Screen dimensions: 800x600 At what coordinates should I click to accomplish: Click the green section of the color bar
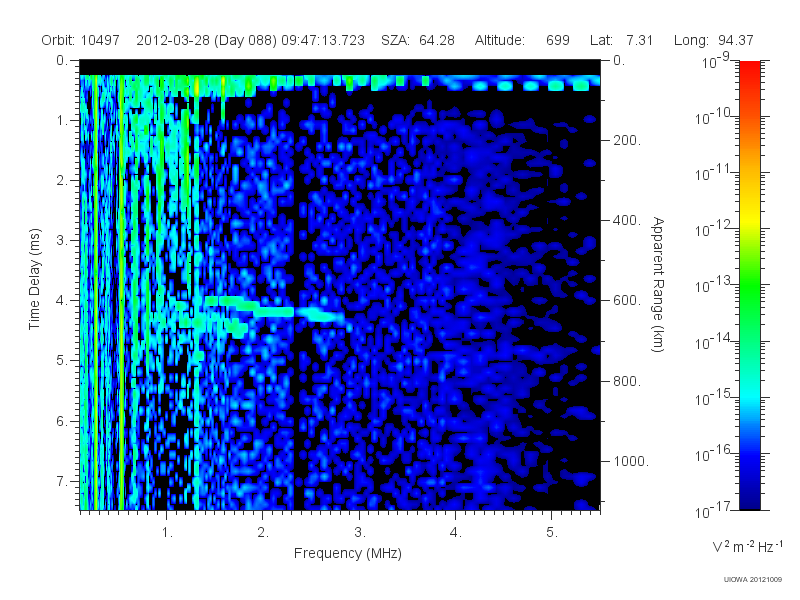point(749,296)
